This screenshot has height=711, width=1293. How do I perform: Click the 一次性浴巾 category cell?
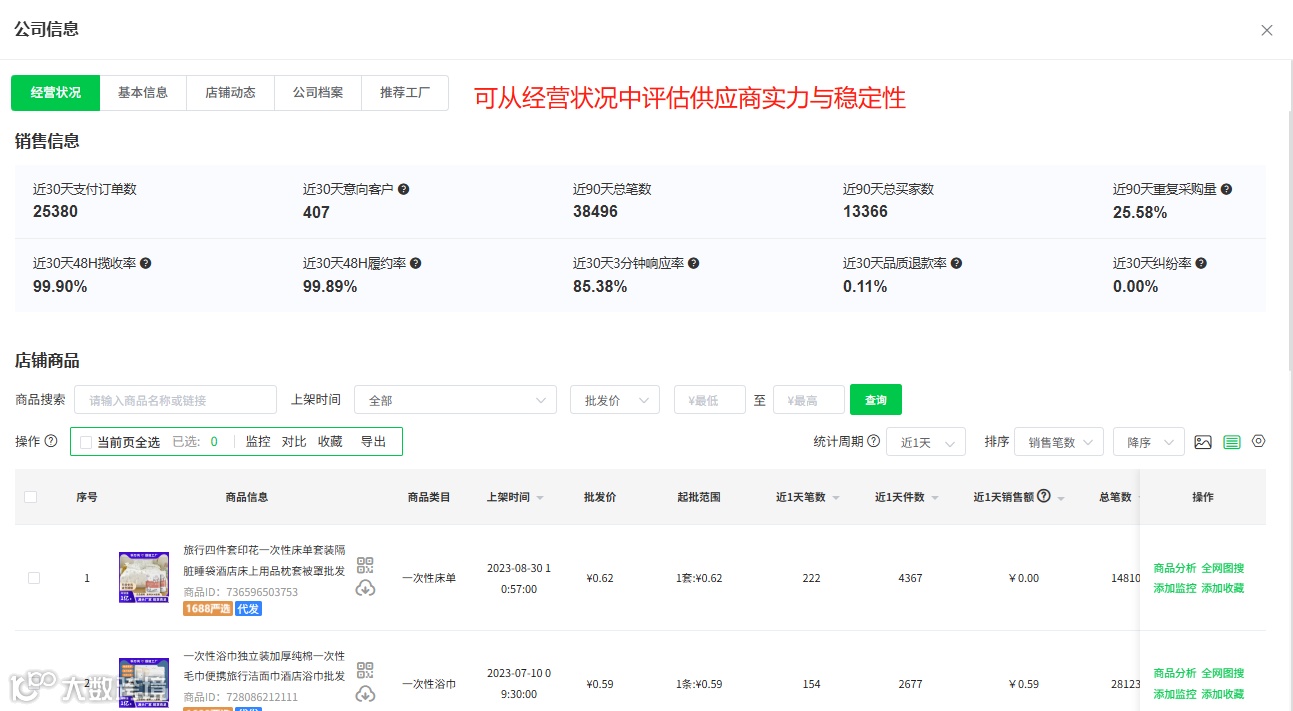(429, 684)
